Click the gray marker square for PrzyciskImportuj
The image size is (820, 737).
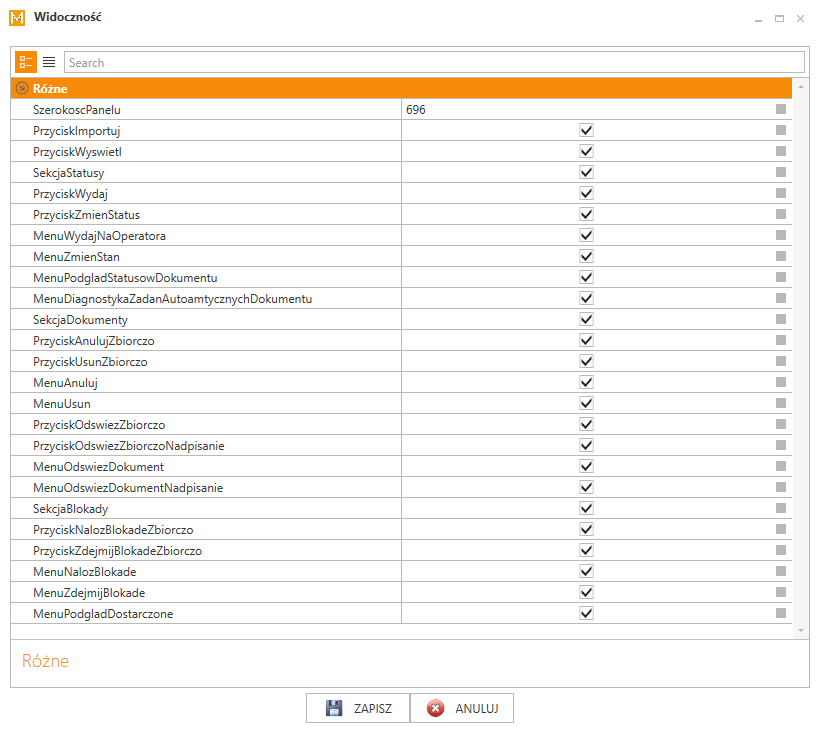tap(781, 130)
